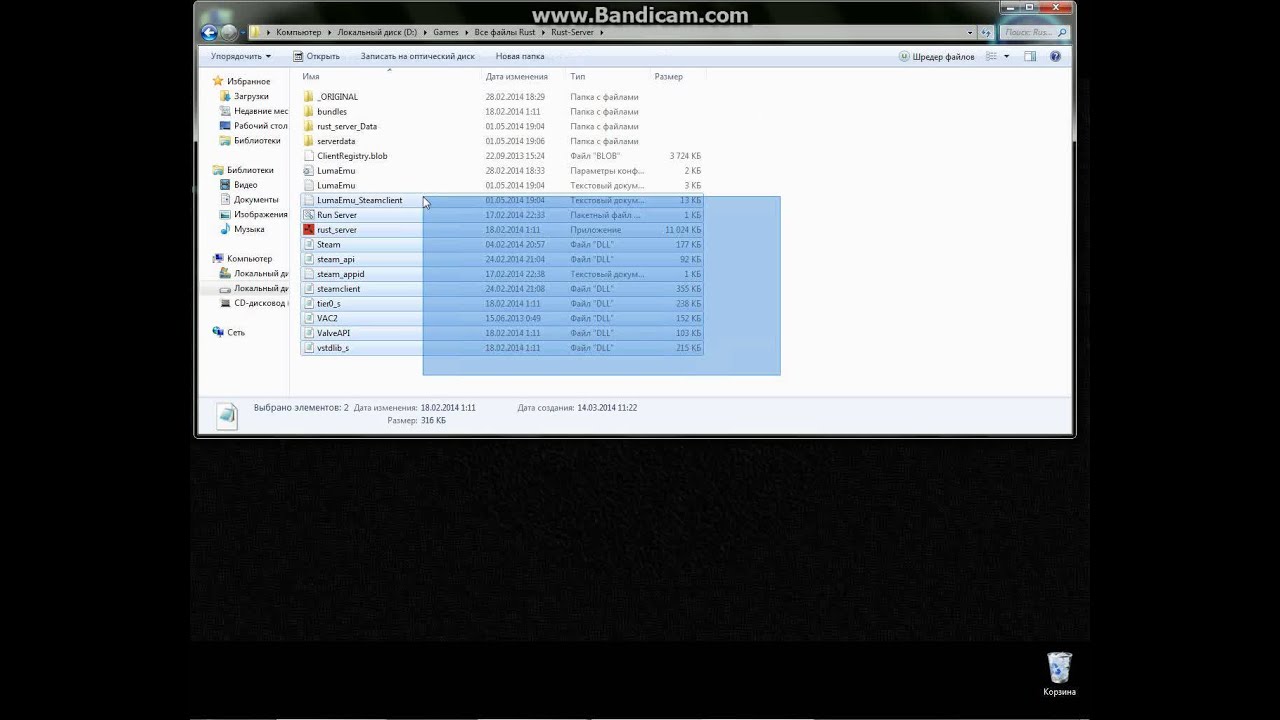Change view using the view icon
Image resolution: width=1280 pixels, height=720 pixels.
pos(991,56)
